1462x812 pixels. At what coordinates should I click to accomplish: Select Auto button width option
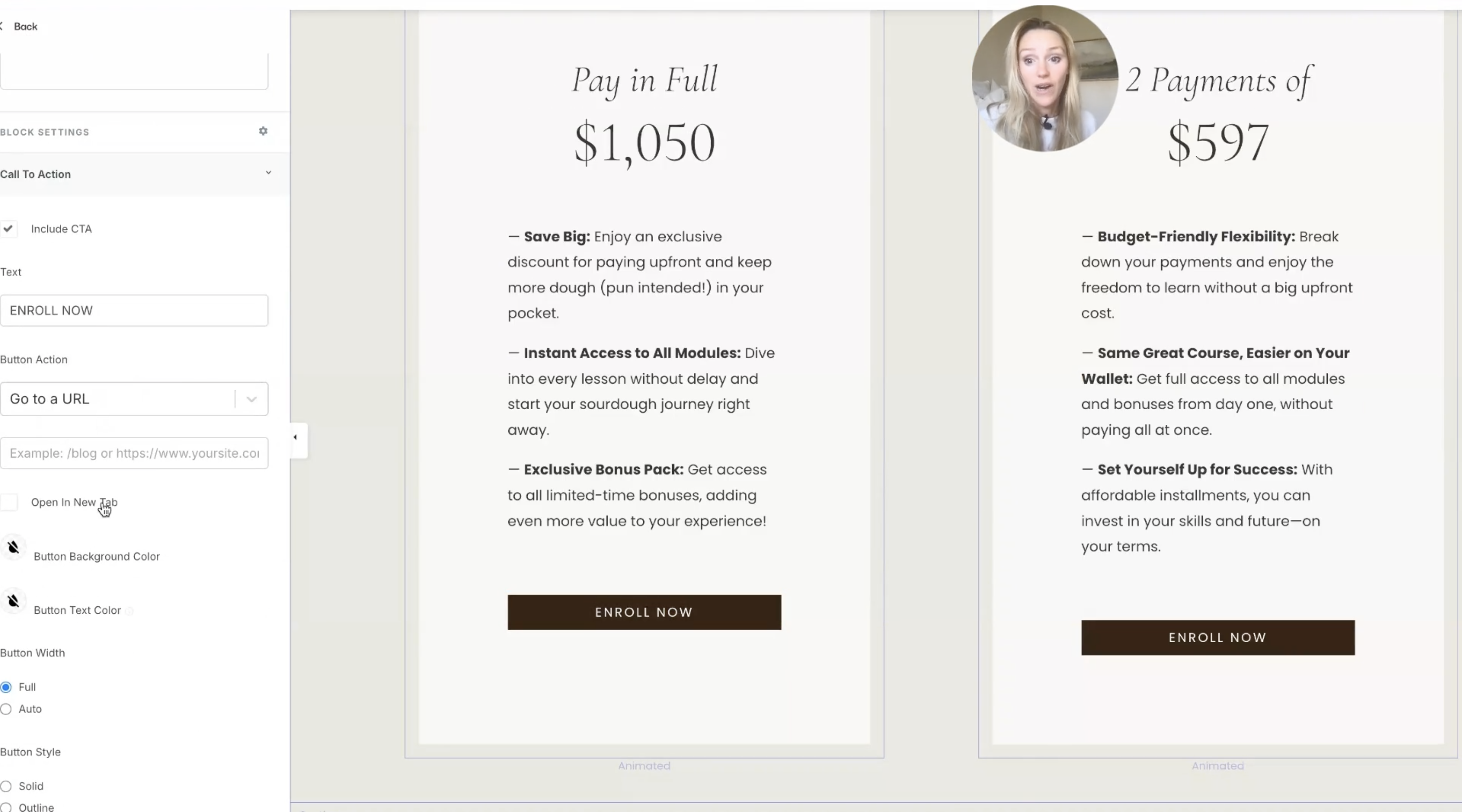pos(6,709)
